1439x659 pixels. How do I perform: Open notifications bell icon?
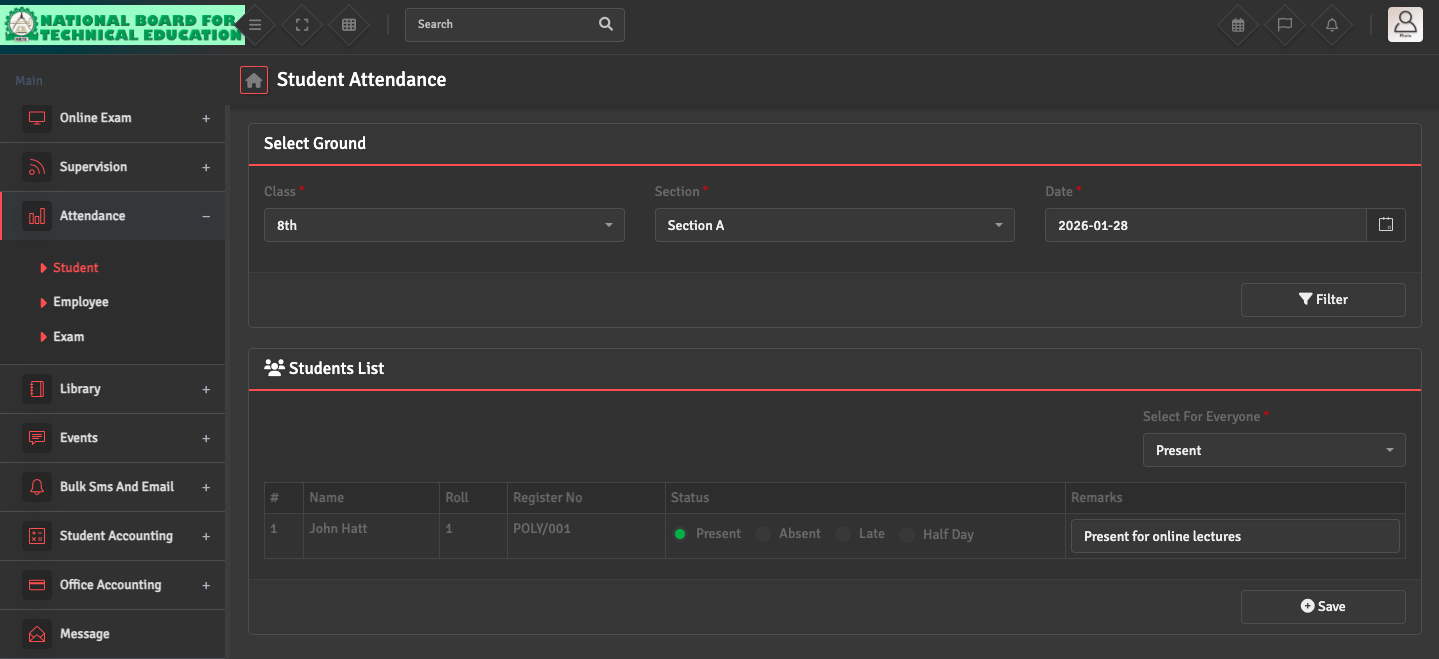coord(1332,25)
